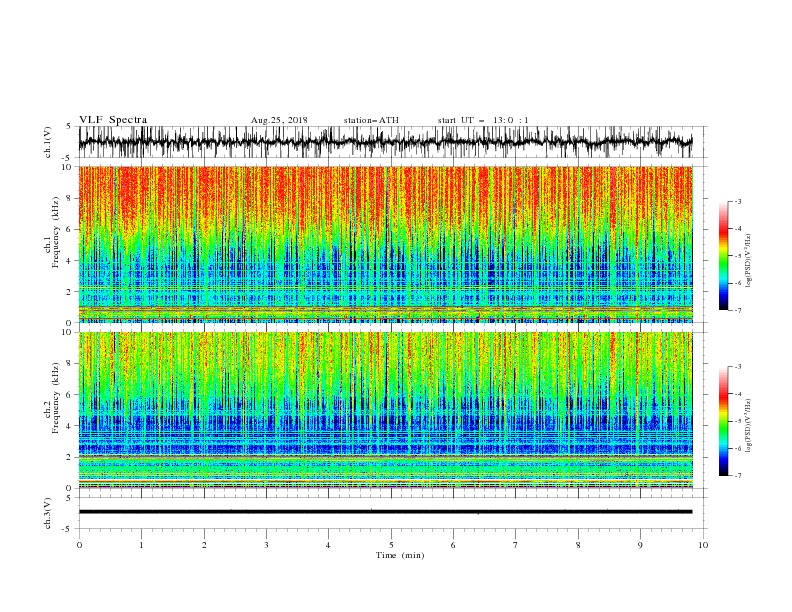Screen dimensions: 792x612
Task: Click time axis tick label '9'
Action: (640, 545)
